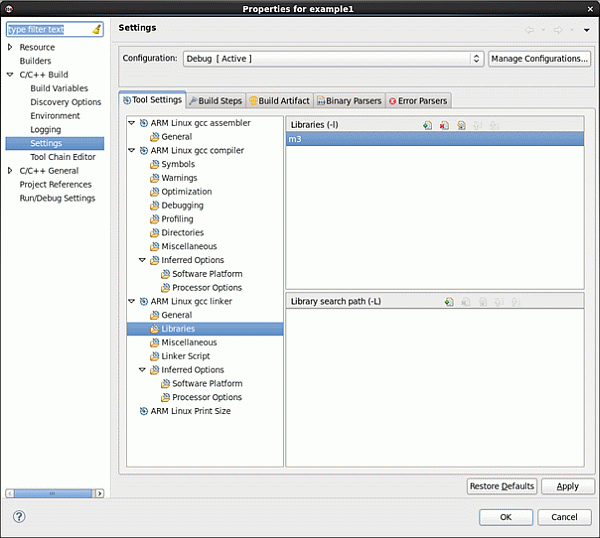Screen dimensions: 600x538
Task: Switch to the Error Parsers tab
Action: (418, 101)
